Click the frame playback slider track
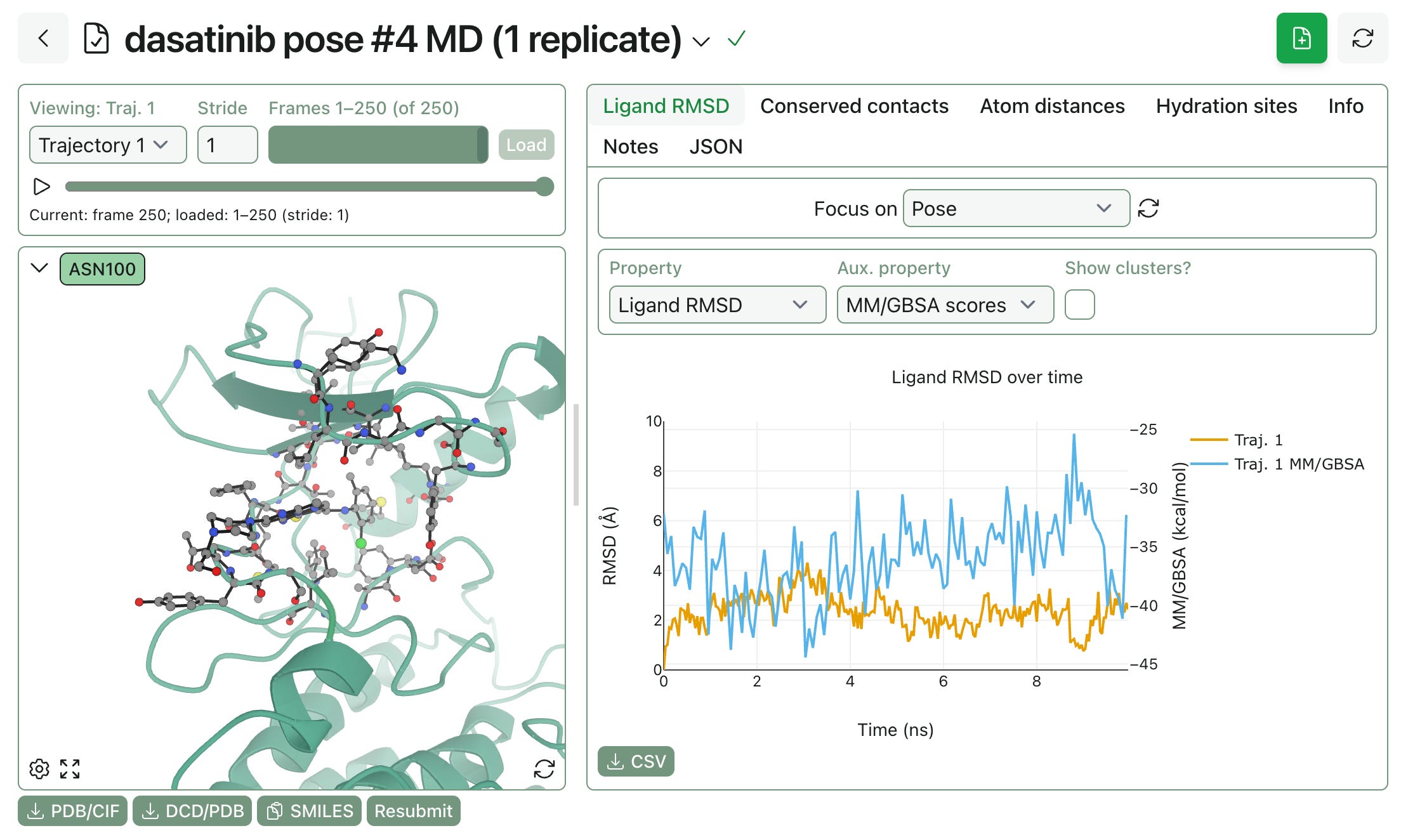This screenshot has height=840, width=1401. coord(309,187)
